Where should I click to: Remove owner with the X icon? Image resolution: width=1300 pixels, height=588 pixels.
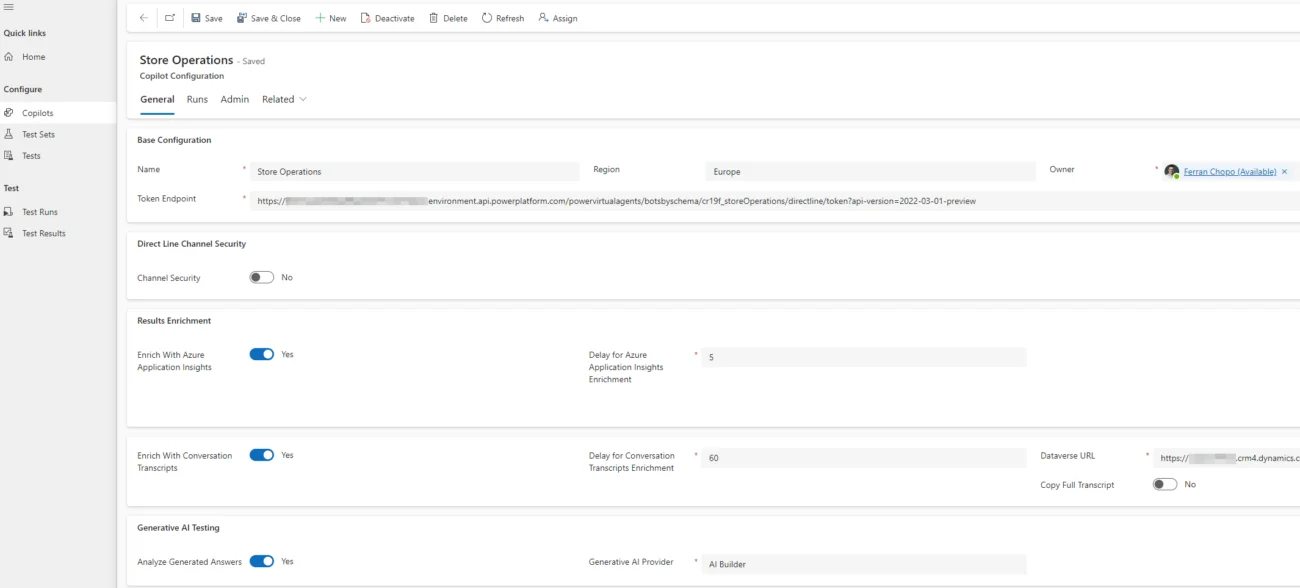point(1285,172)
